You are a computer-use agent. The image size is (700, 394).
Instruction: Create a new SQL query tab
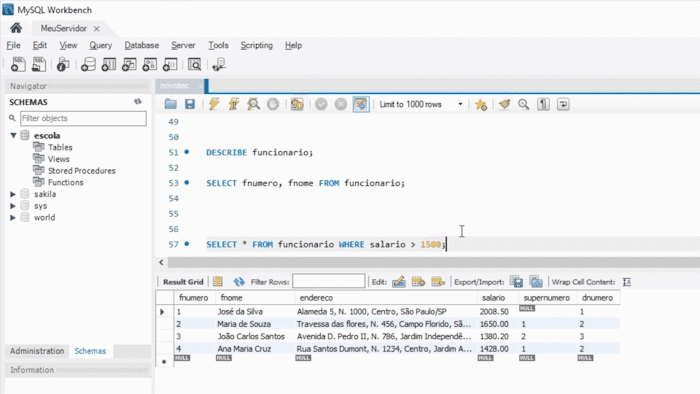point(18,65)
